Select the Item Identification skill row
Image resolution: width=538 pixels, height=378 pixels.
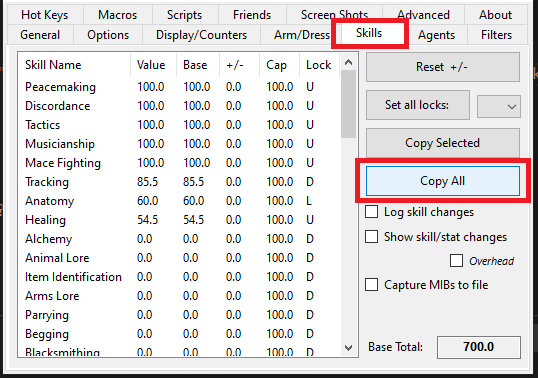pos(179,277)
